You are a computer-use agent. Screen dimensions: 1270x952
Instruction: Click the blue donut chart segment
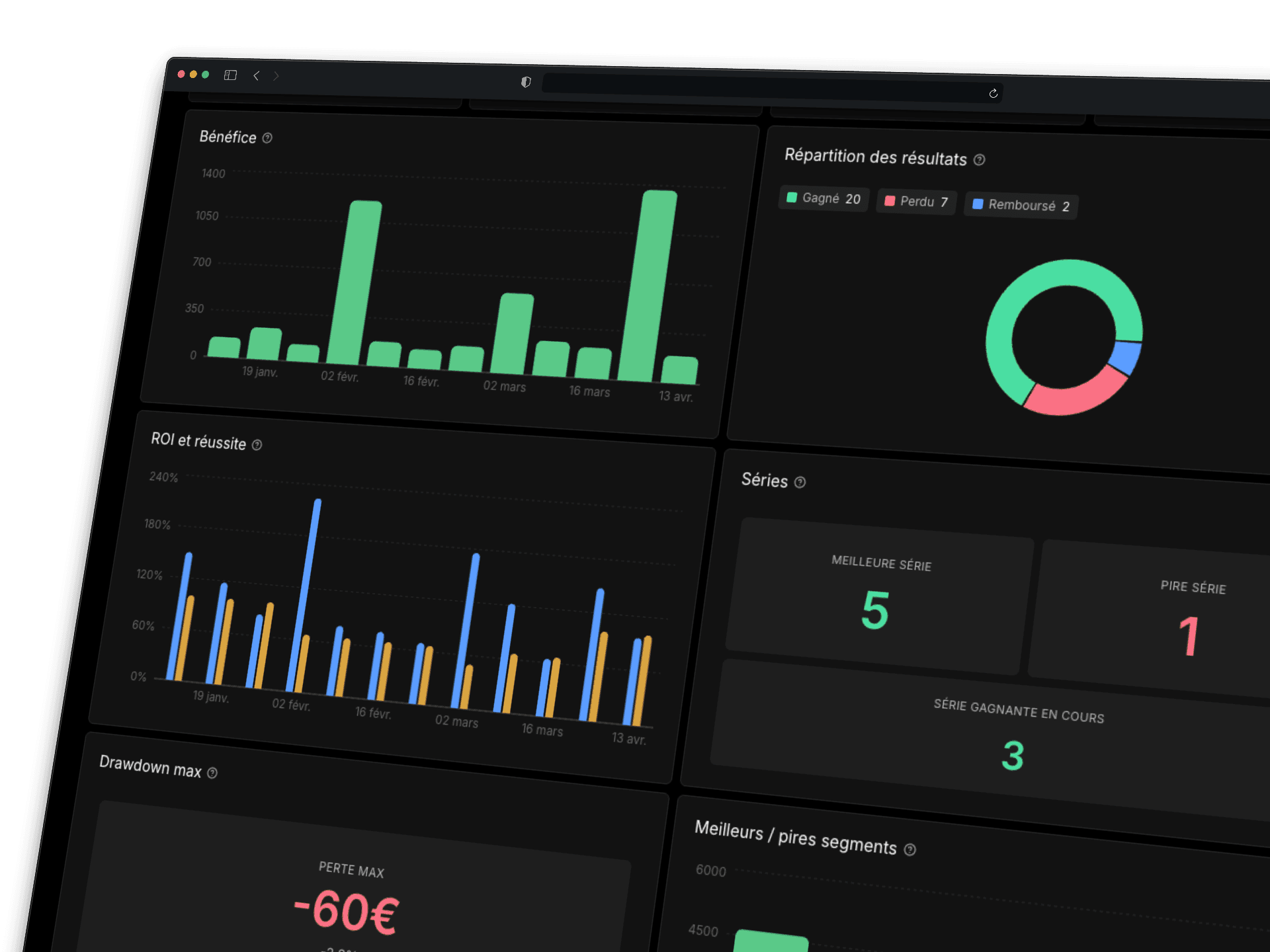point(1126,357)
